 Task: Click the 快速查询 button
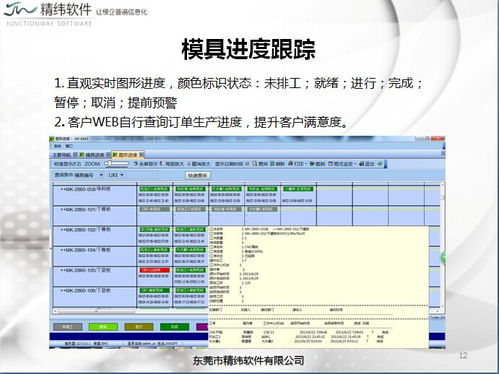pyautogui.click(x=198, y=175)
